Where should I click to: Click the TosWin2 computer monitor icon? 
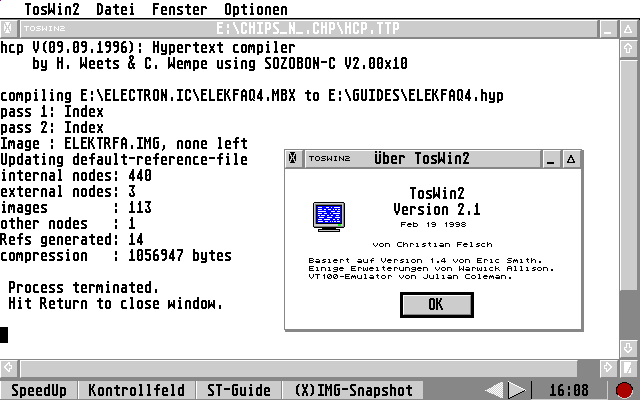click(328, 216)
